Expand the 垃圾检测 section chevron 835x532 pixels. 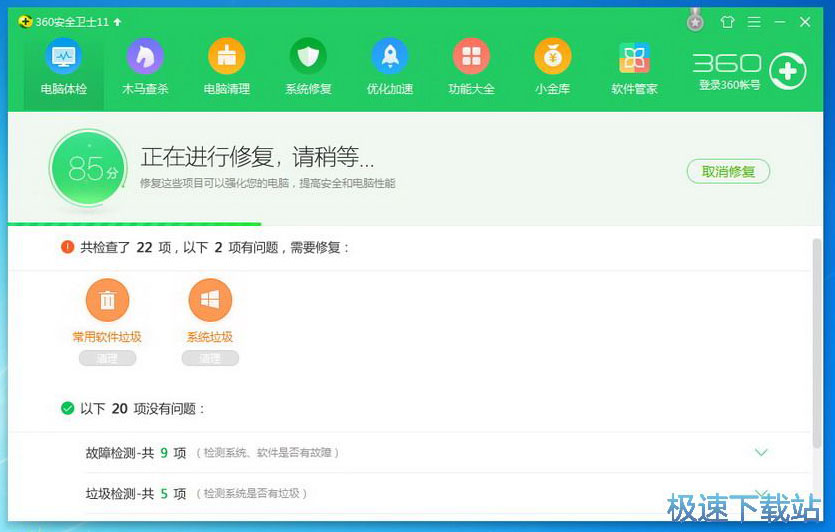[x=761, y=493]
